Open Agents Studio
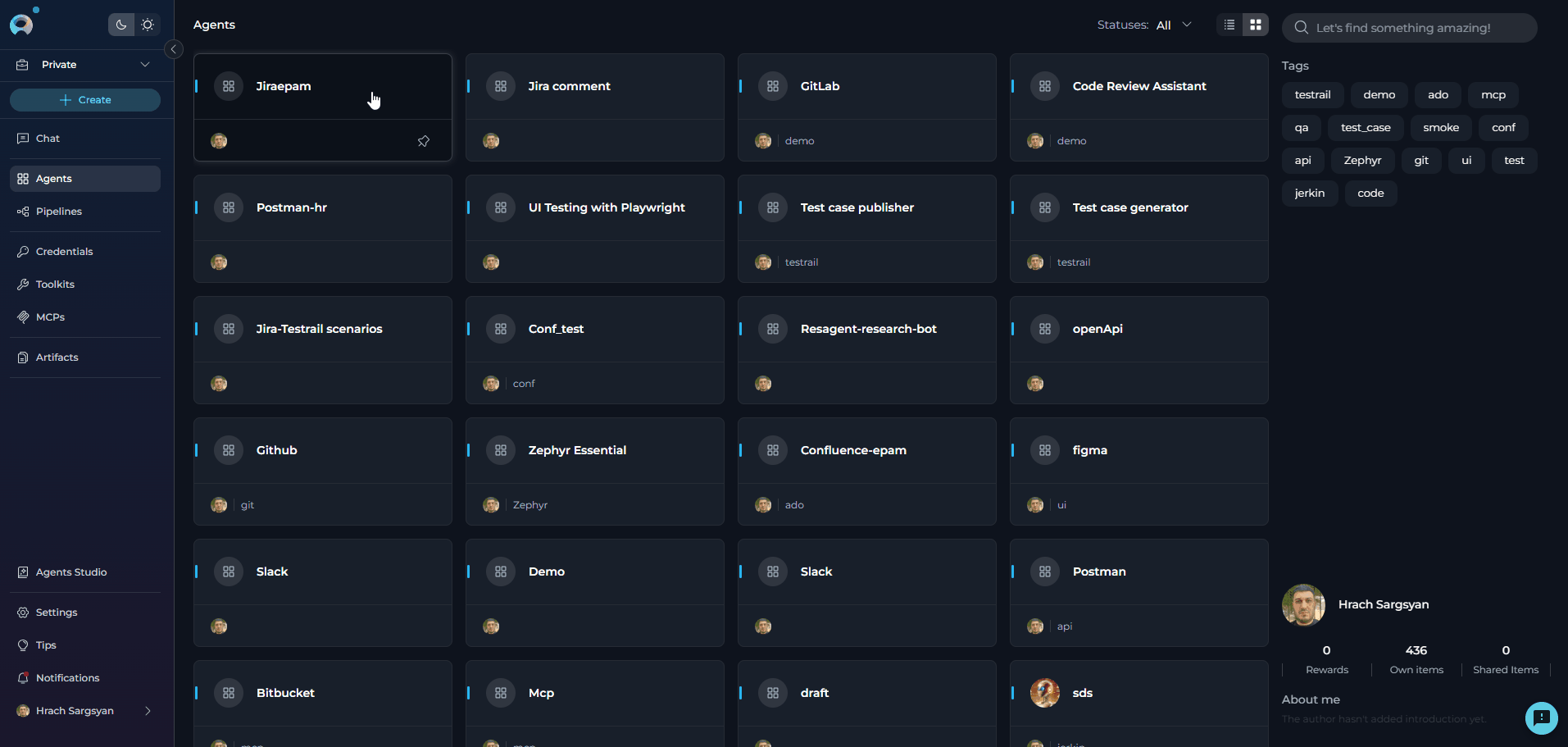The height and width of the screenshot is (747, 1568). pyautogui.click(x=85, y=572)
